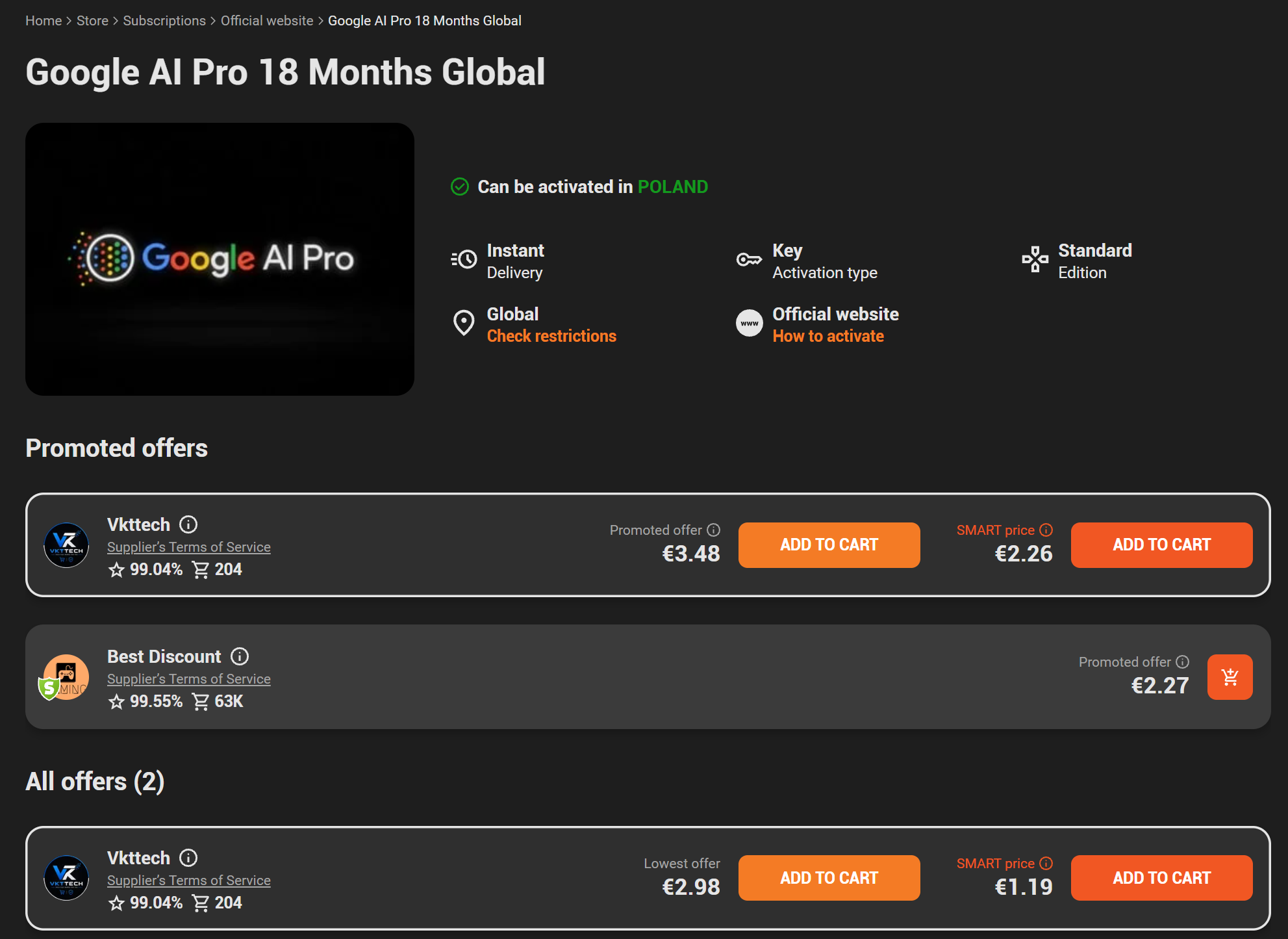Click the Vkttech seller logo under All offers
This screenshot has width=1288, height=939.
(x=66, y=878)
